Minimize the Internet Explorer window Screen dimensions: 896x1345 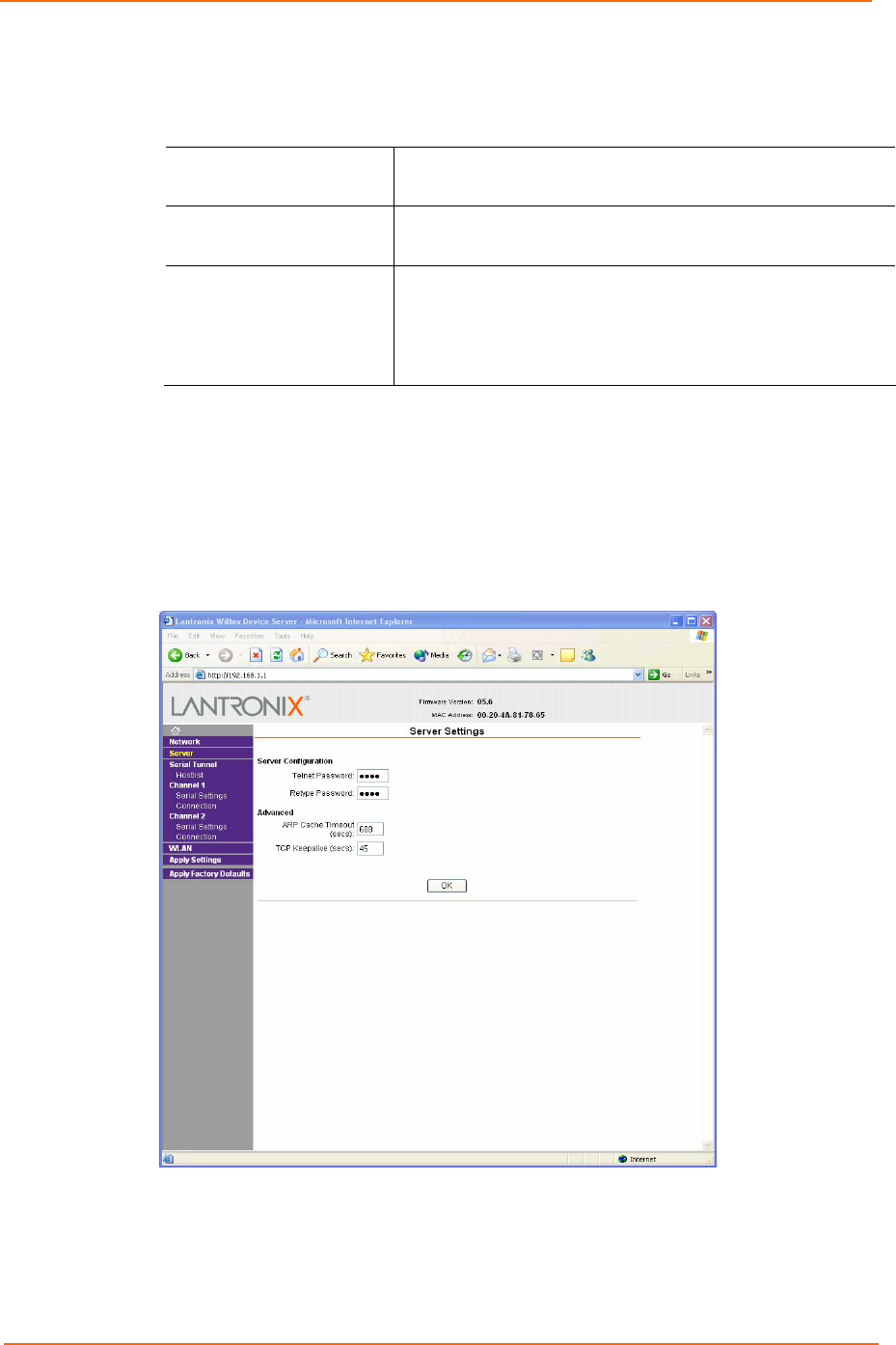pos(677,621)
